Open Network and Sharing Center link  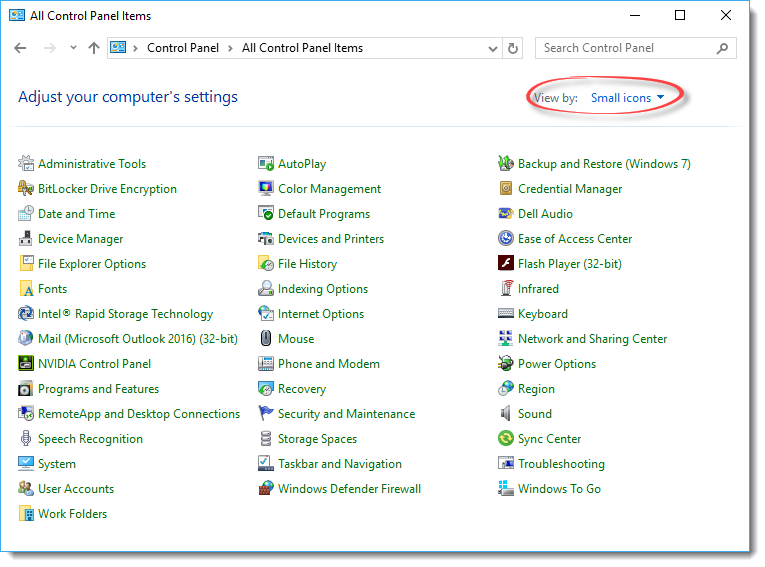(x=592, y=339)
